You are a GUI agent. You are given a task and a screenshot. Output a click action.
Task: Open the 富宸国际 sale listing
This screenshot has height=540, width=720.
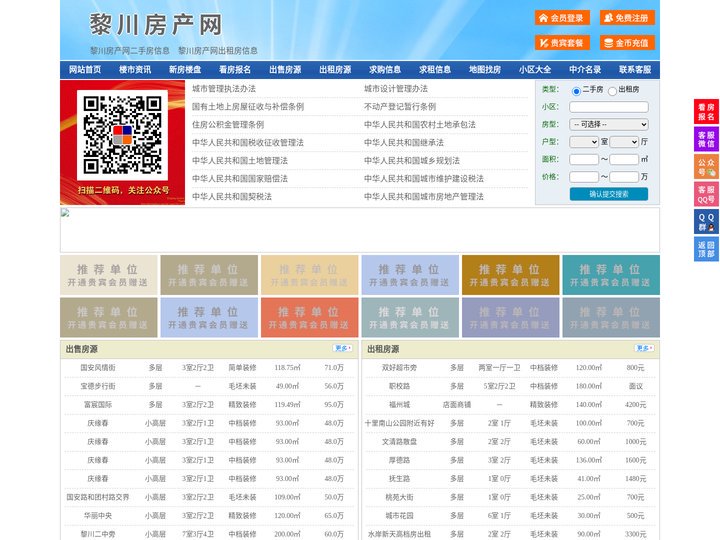pos(98,405)
